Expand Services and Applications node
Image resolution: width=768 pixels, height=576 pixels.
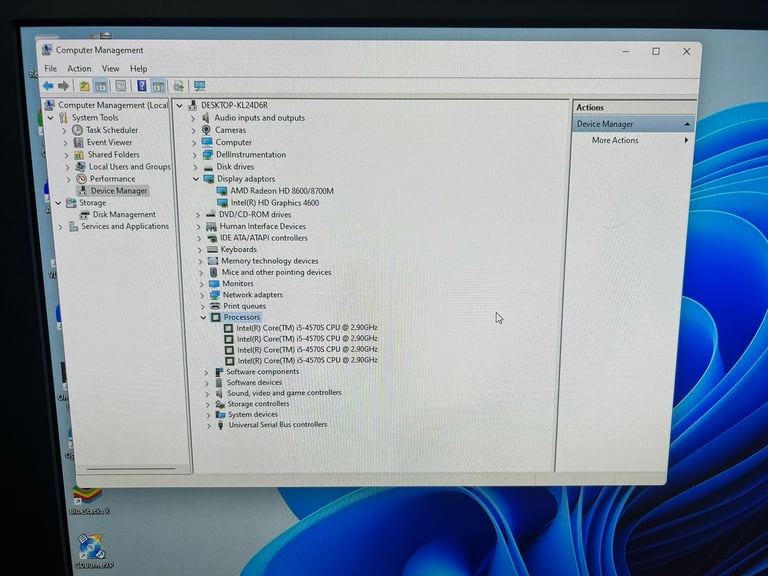60,227
